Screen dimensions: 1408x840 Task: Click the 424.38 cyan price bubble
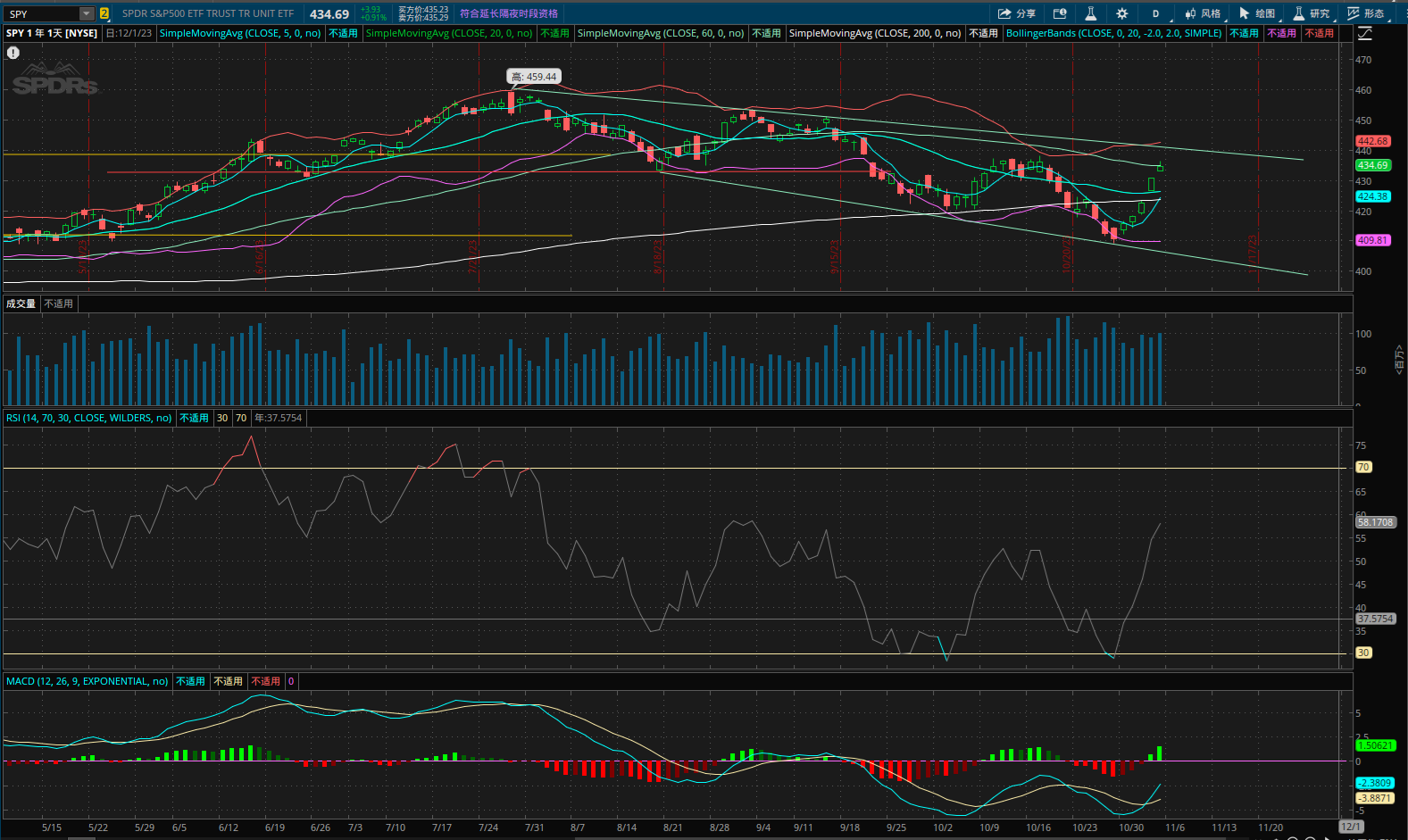pos(1372,196)
